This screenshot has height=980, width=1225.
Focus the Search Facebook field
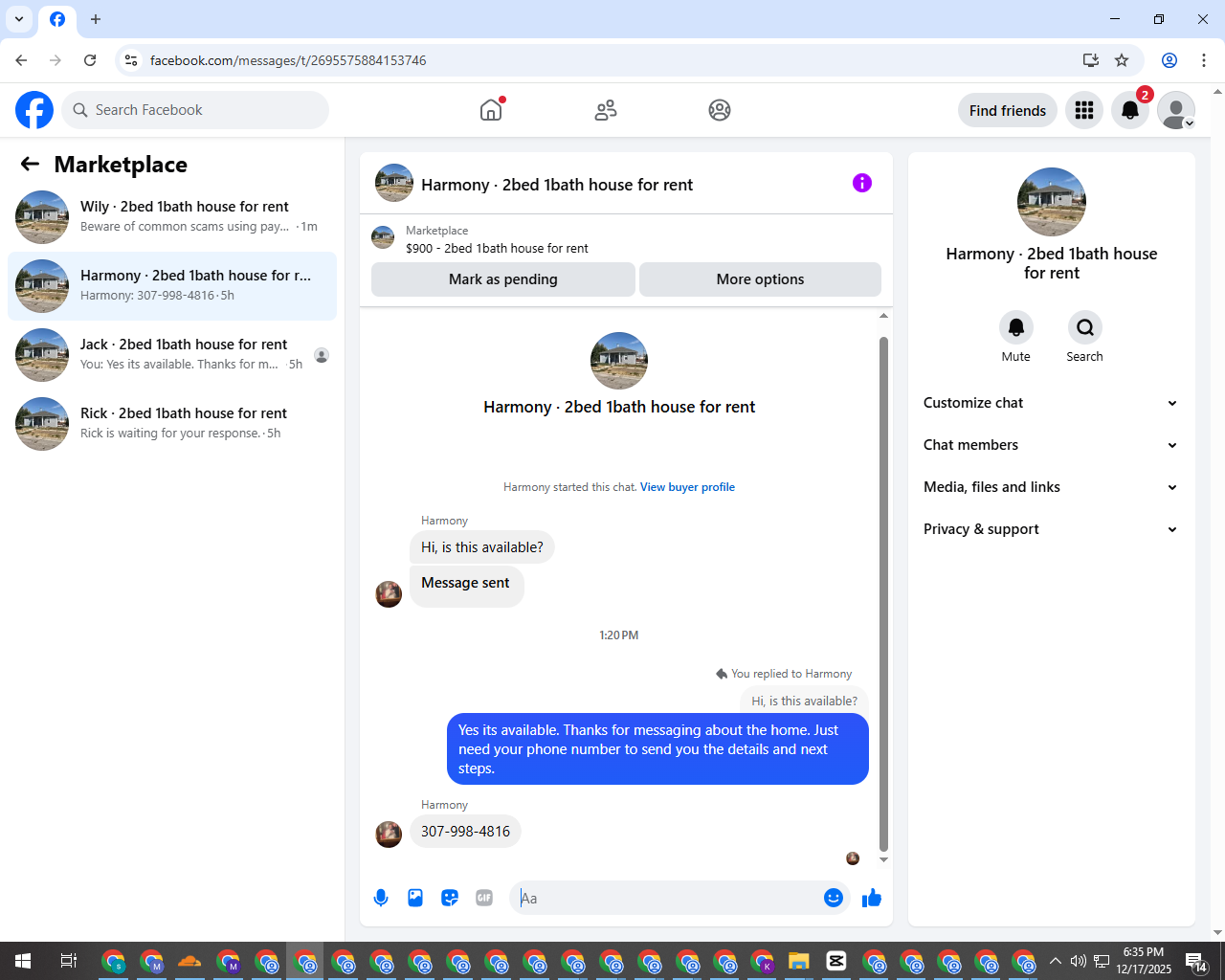[195, 110]
